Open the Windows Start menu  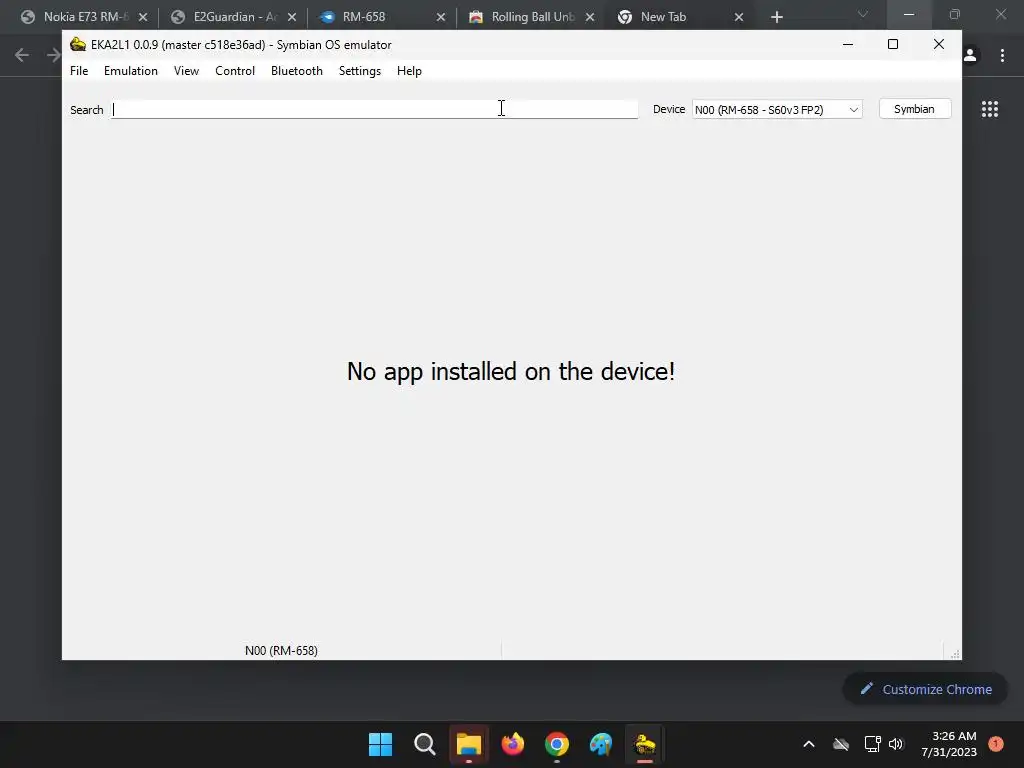tap(380, 744)
